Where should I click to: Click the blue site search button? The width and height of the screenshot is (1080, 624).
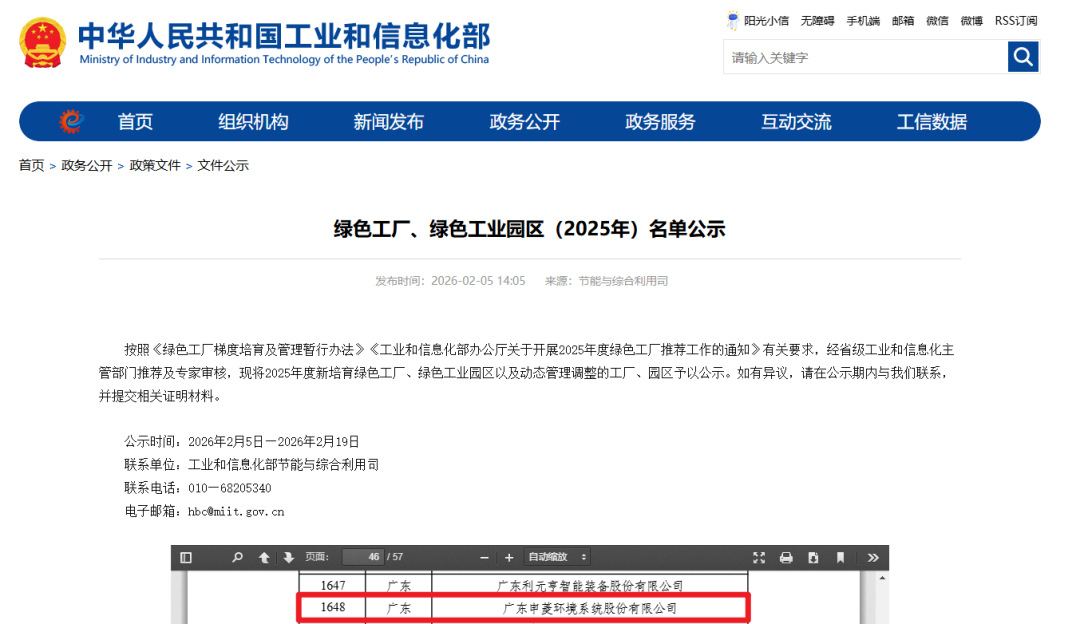click(1023, 57)
